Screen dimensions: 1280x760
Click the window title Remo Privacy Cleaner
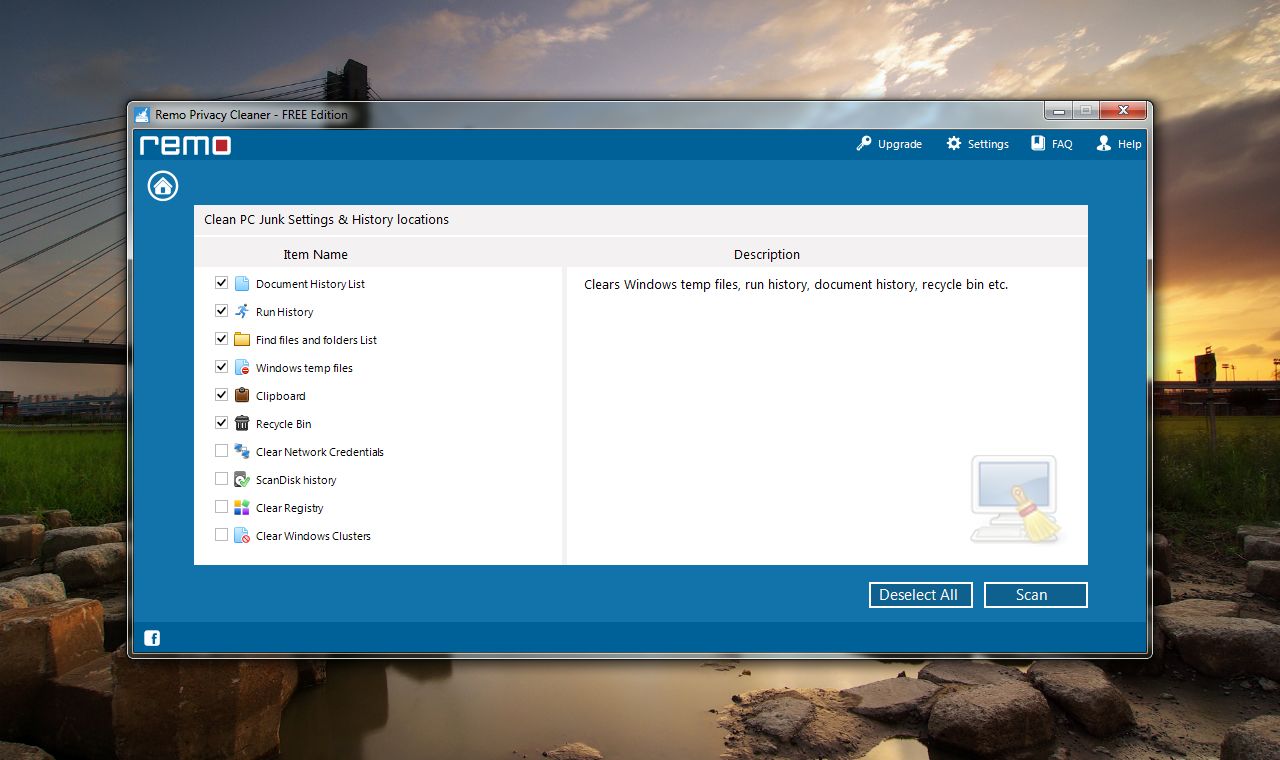(x=251, y=115)
